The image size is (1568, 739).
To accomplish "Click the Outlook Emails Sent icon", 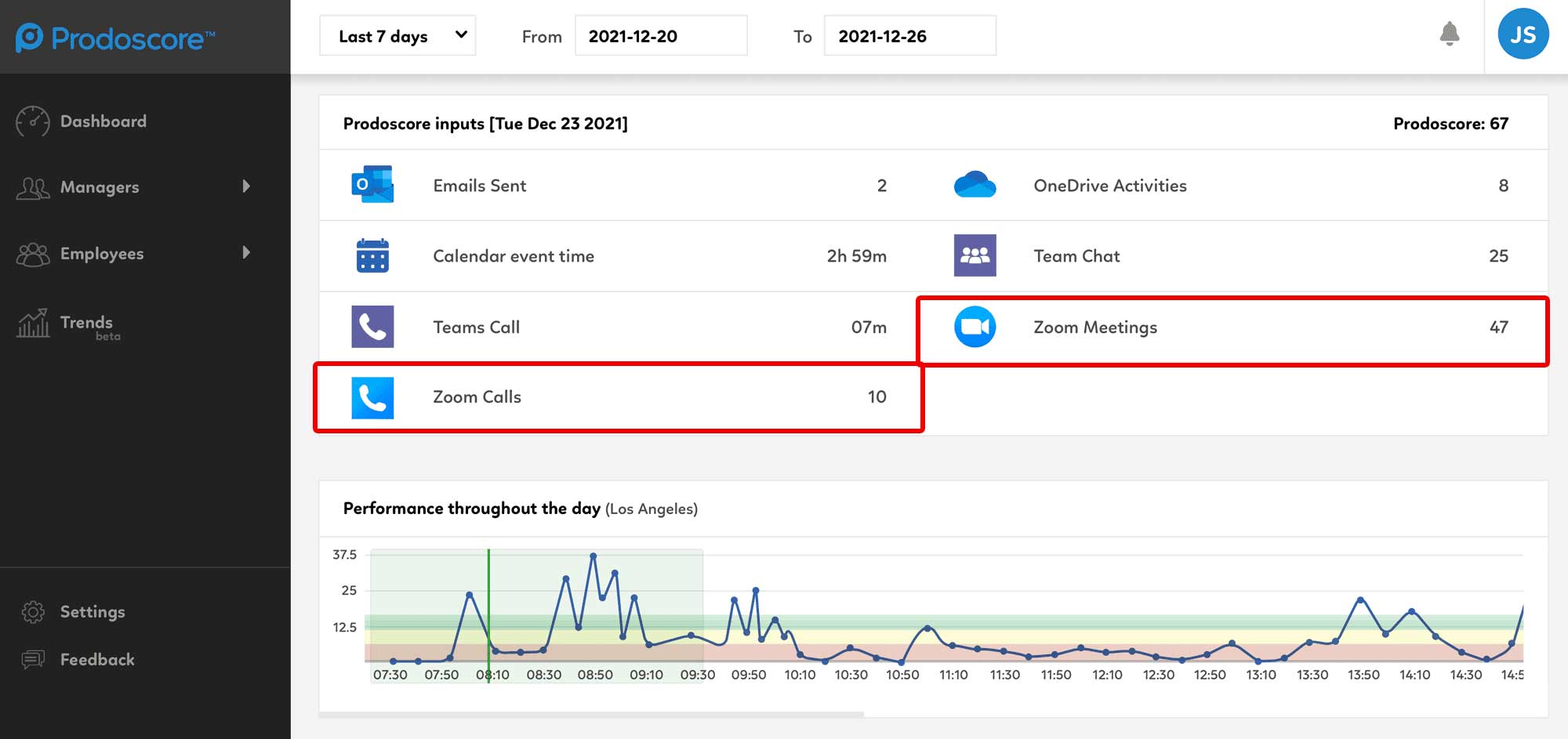I will [372, 185].
